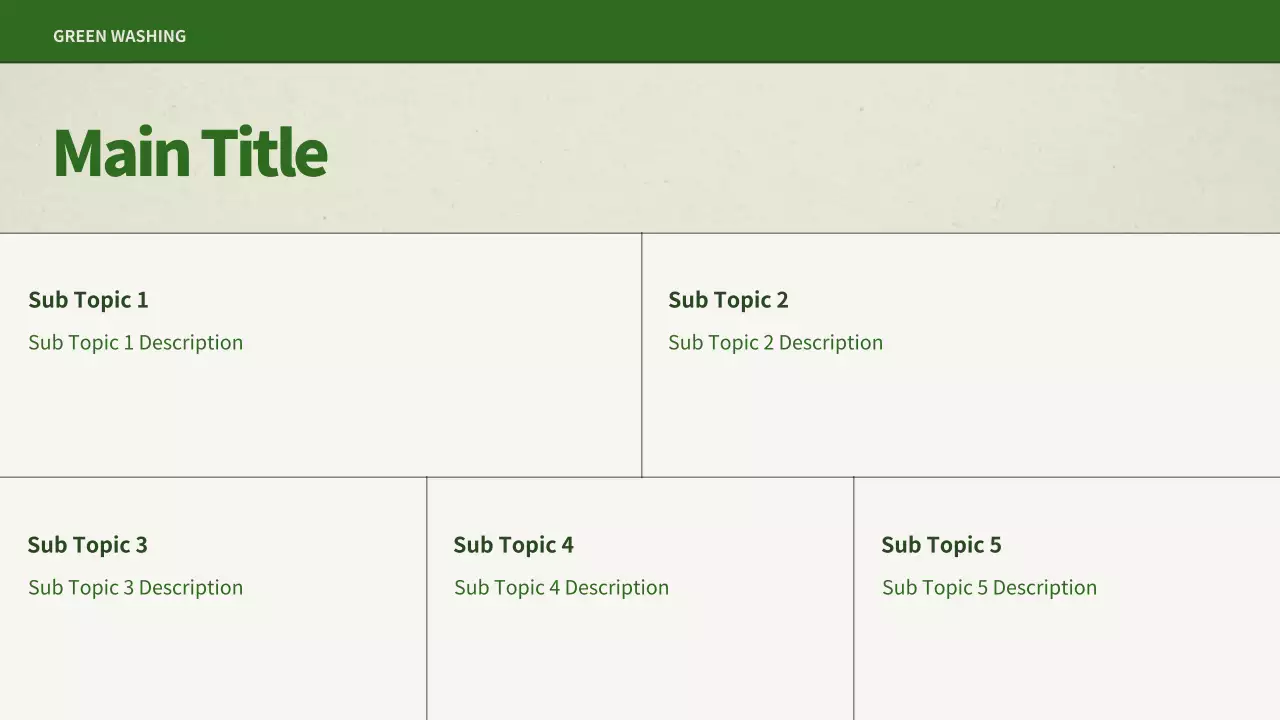This screenshot has height=720, width=1280.
Task: Click the blank area below Sub Topic 2 Description
Action: point(960,420)
